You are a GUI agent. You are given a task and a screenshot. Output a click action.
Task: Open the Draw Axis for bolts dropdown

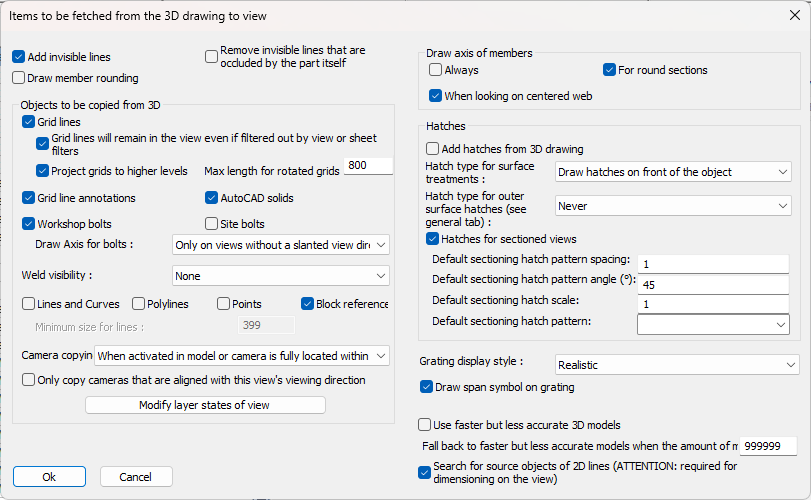click(x=280, y=244)
